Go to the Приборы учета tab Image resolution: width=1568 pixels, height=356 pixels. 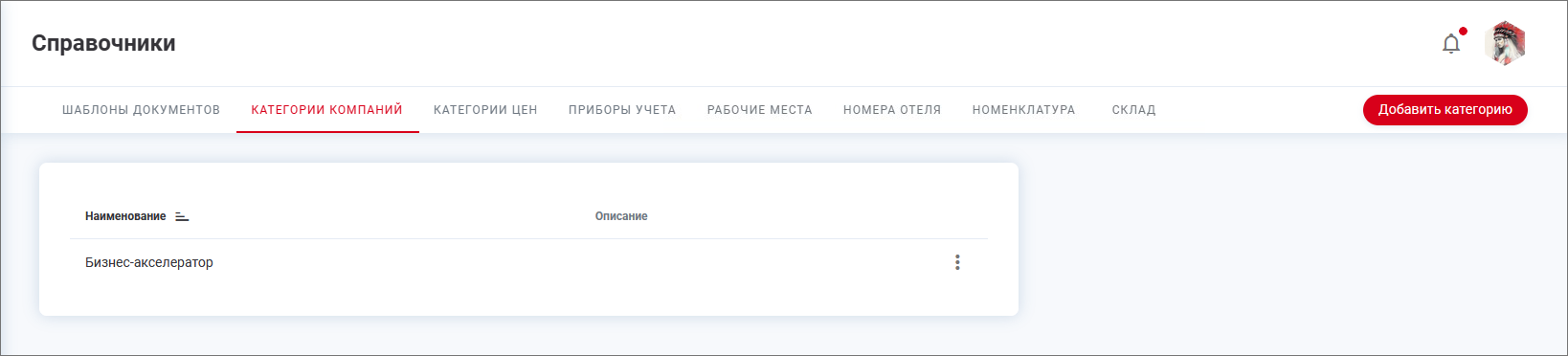point(622,110)
